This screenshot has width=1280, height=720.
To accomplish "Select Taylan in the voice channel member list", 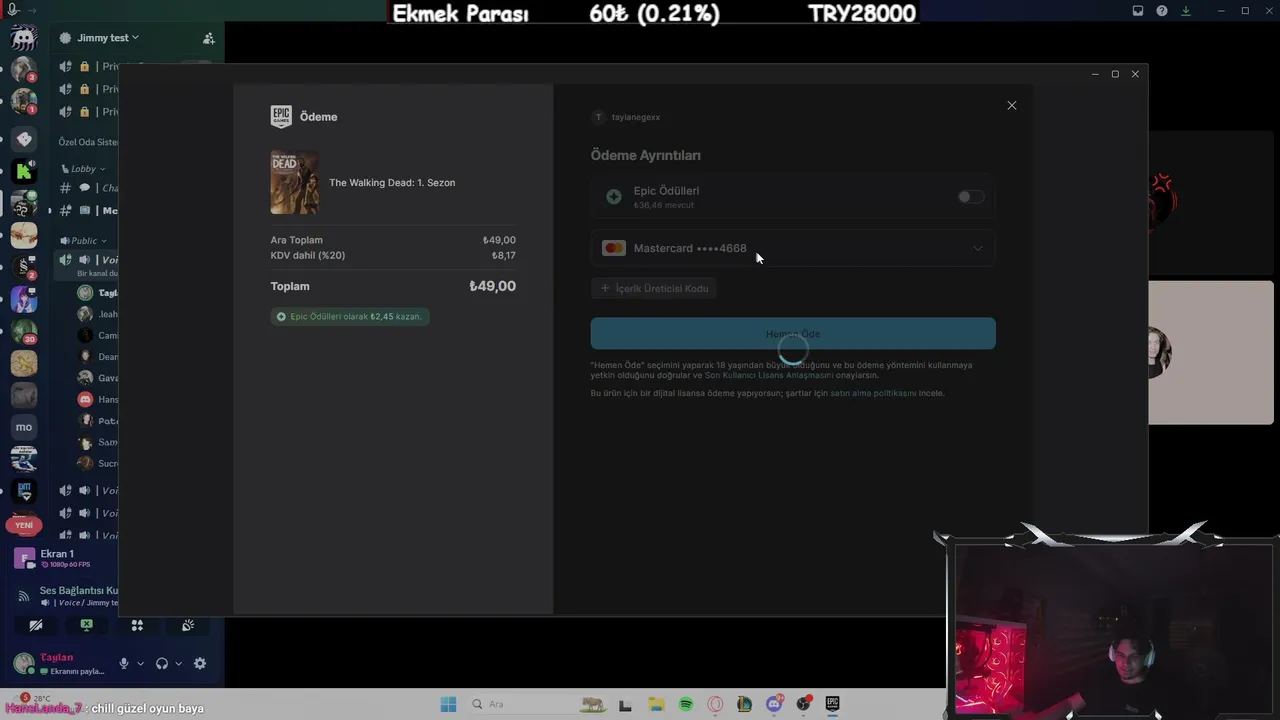I will click(x=98, y=293).
